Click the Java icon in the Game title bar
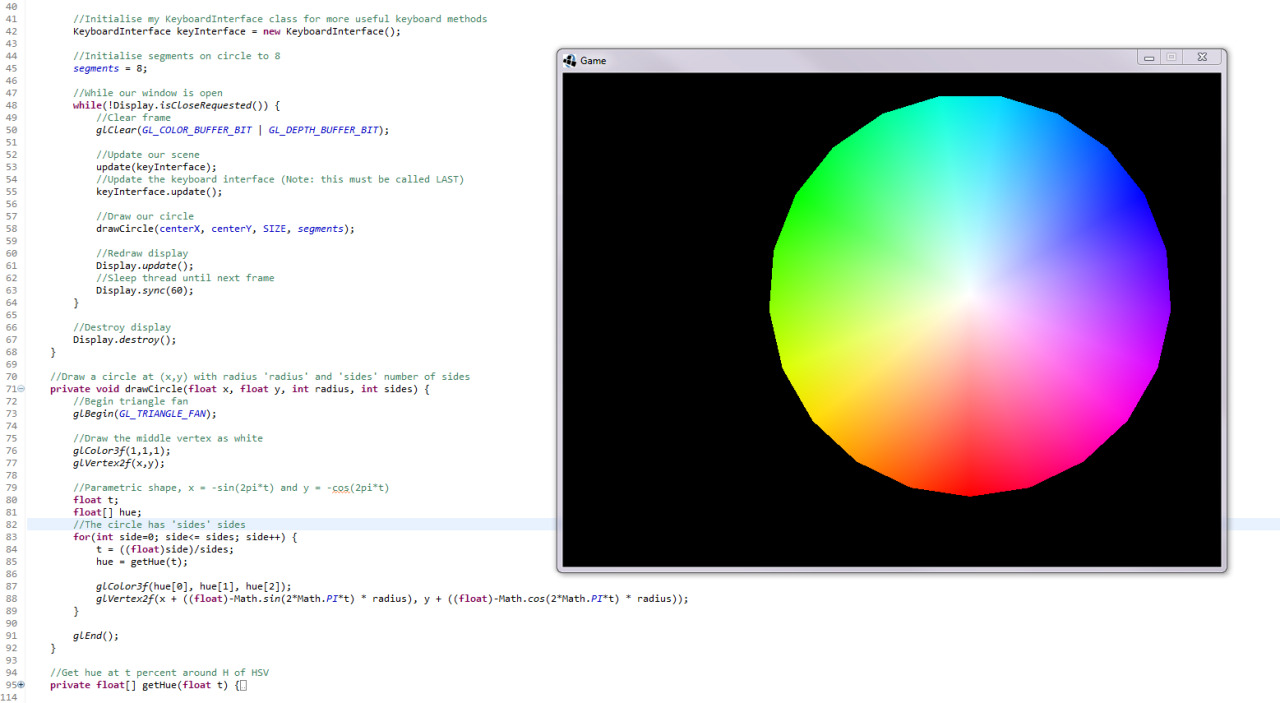1280x703 pixels. tap(569, 60)
